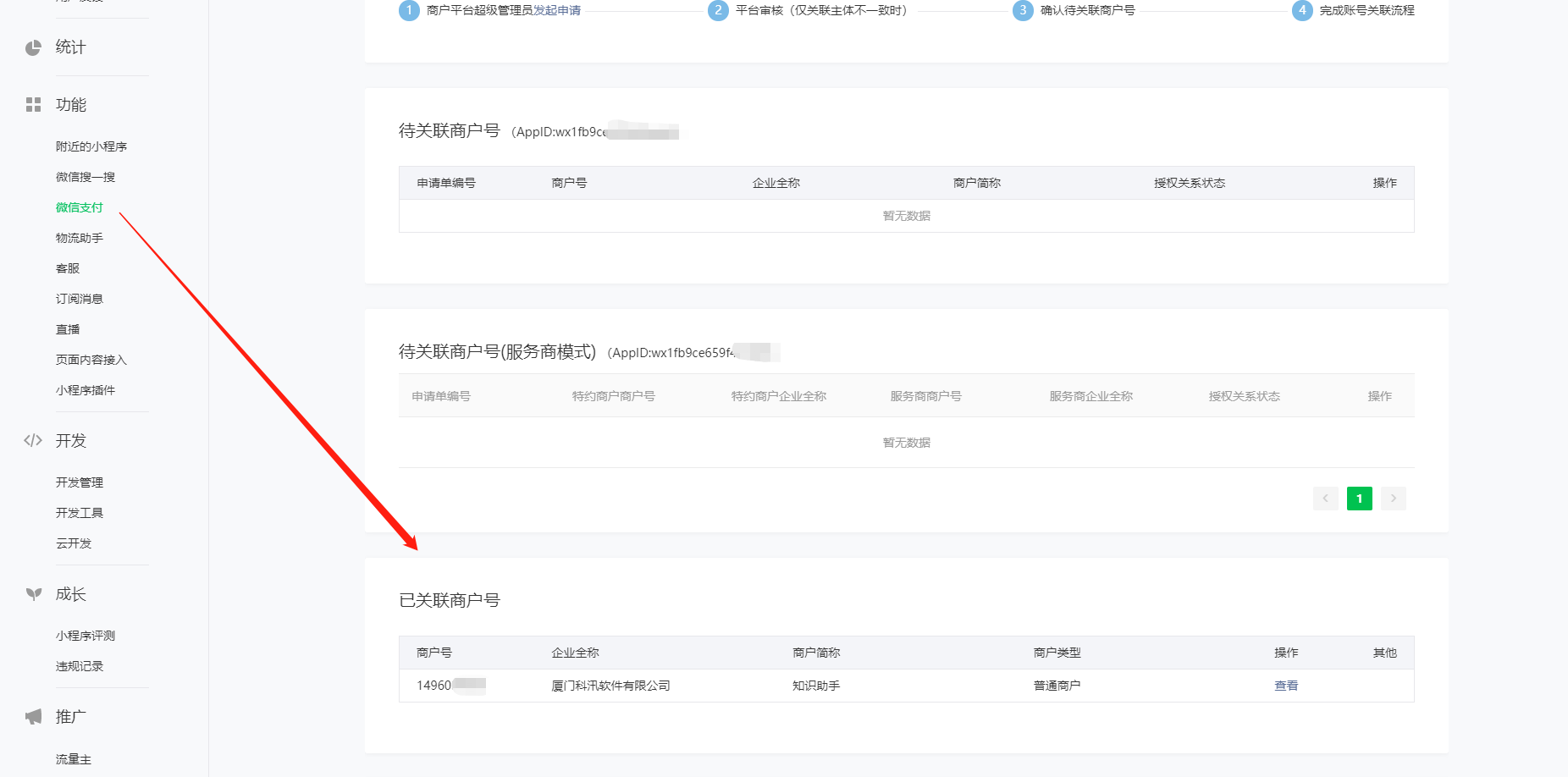Open 开发 section in sidebar
Screen dimensions: 1568x777
(71, 441)
